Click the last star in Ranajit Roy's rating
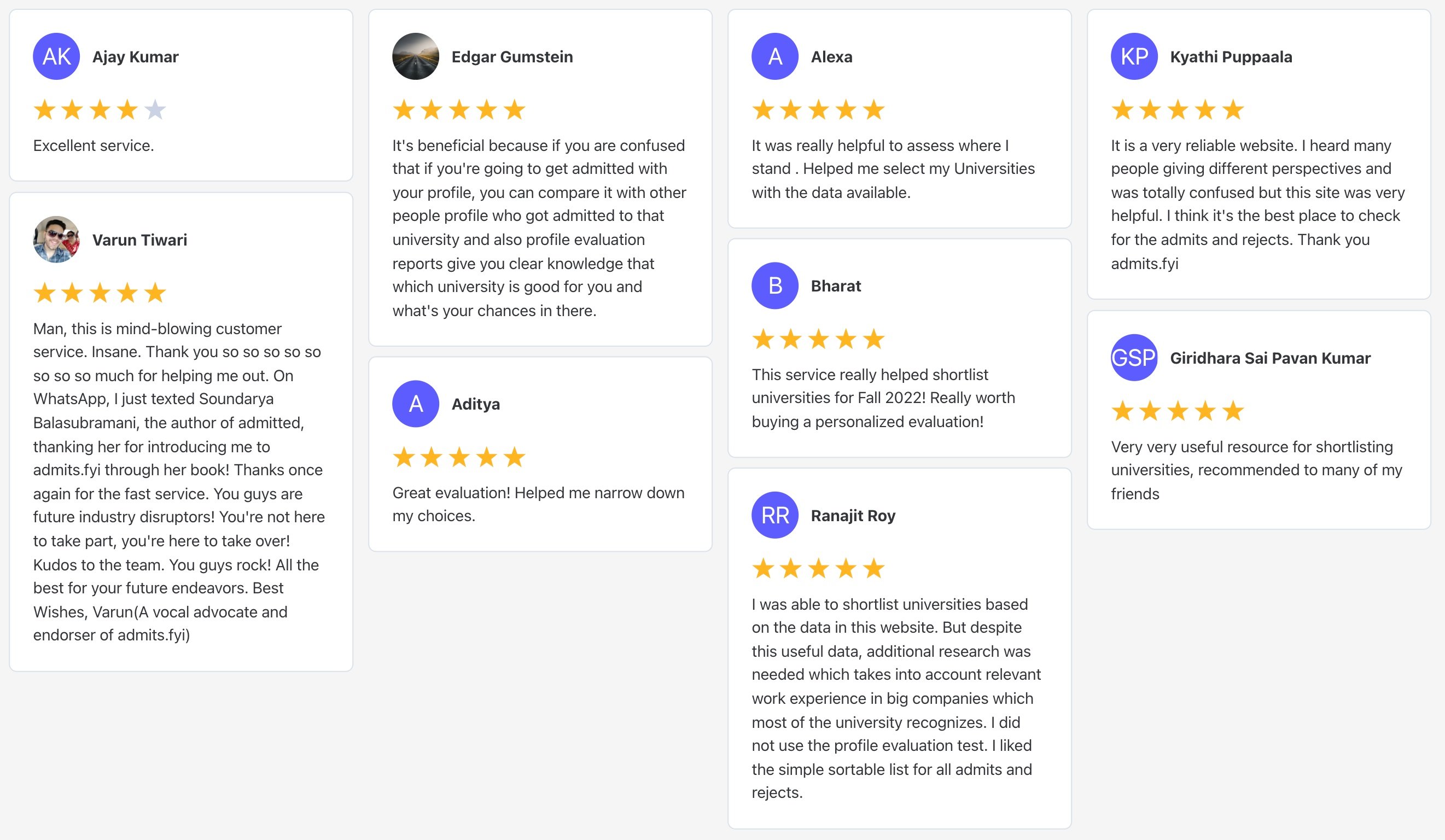The width and height of the screenshot is (1445, 840). click(x=874, y=568)
